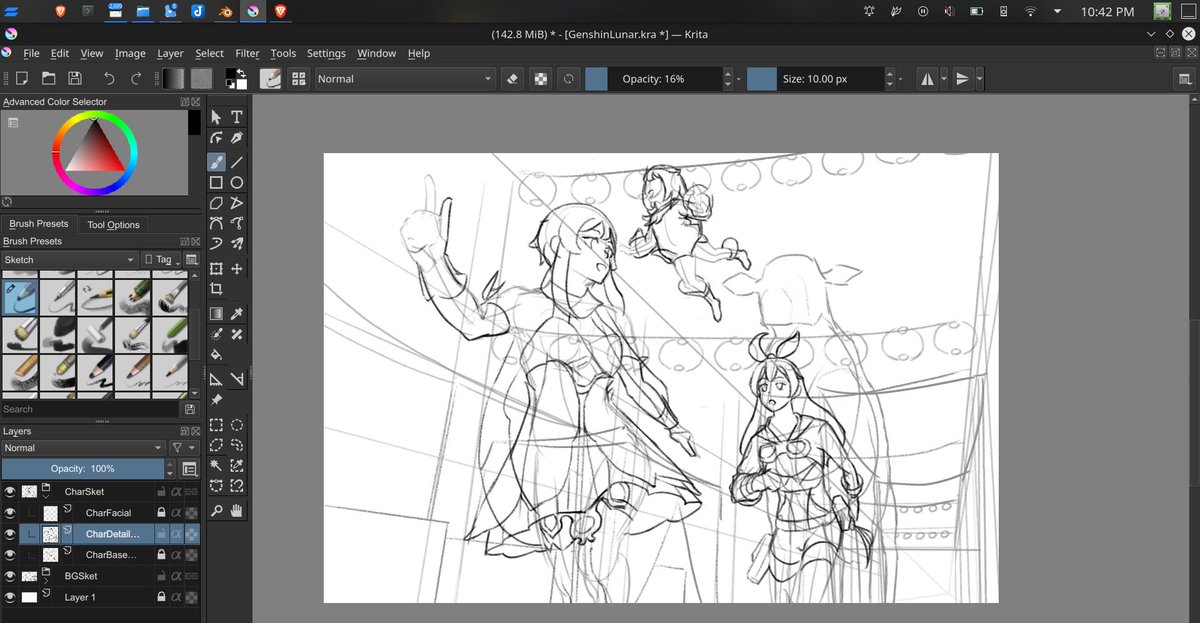
Task: Toggle horizontal mirror tool
Action: (x=927, y=79)
